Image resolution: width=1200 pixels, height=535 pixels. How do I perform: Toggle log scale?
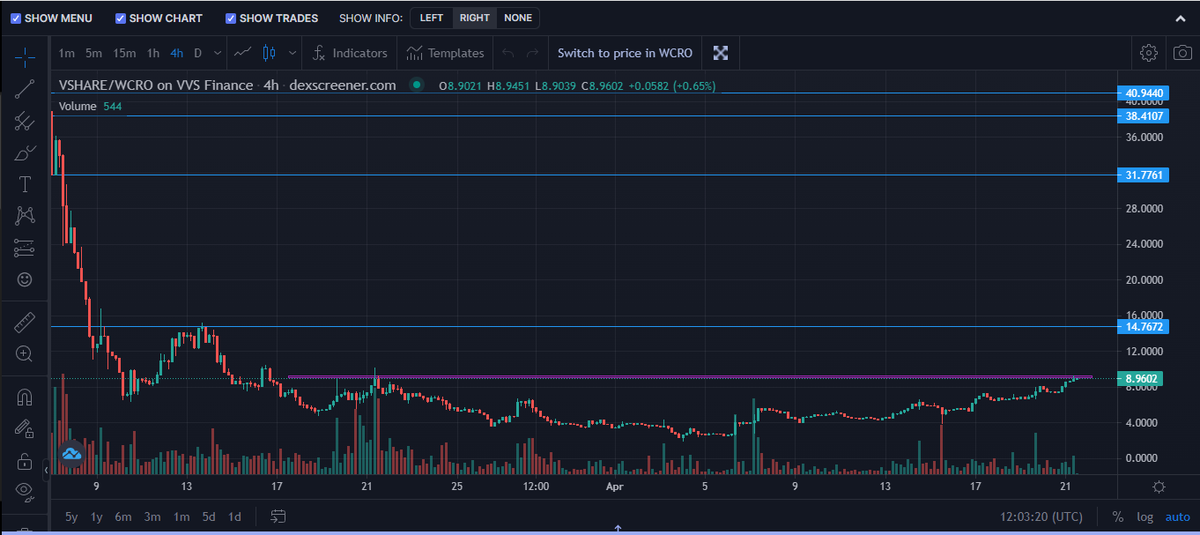coord(1145,517)
